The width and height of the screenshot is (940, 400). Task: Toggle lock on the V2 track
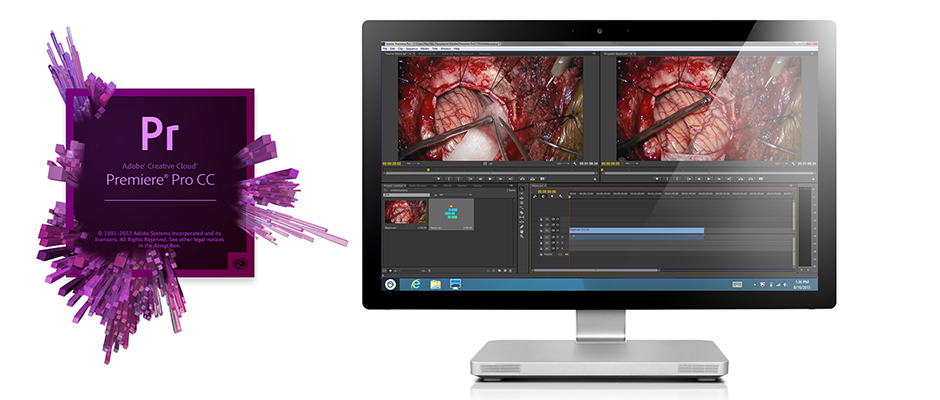(x=541, y=225)
